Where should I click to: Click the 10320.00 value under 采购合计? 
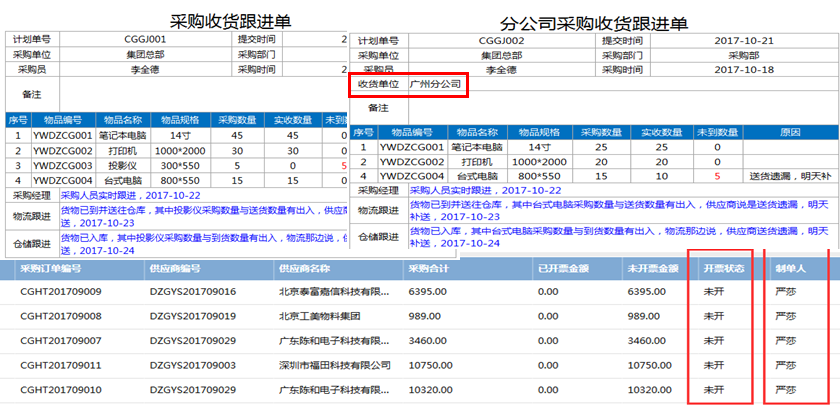point(427,389)
